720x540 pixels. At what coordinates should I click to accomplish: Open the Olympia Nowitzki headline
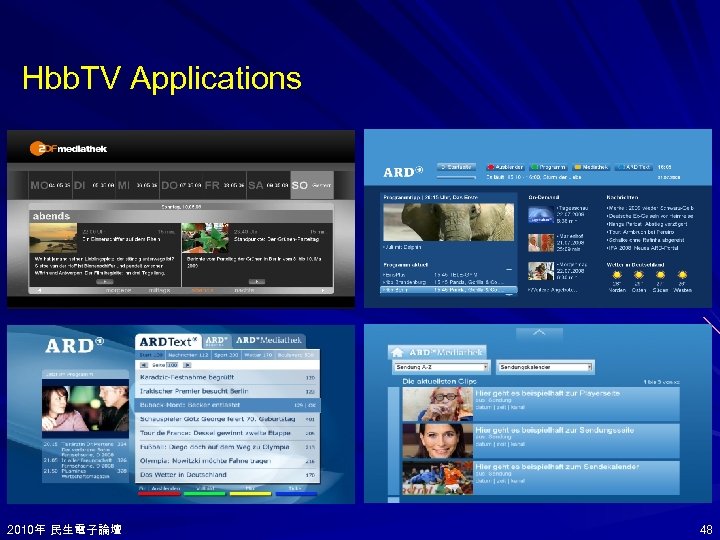tap(227, 461)
